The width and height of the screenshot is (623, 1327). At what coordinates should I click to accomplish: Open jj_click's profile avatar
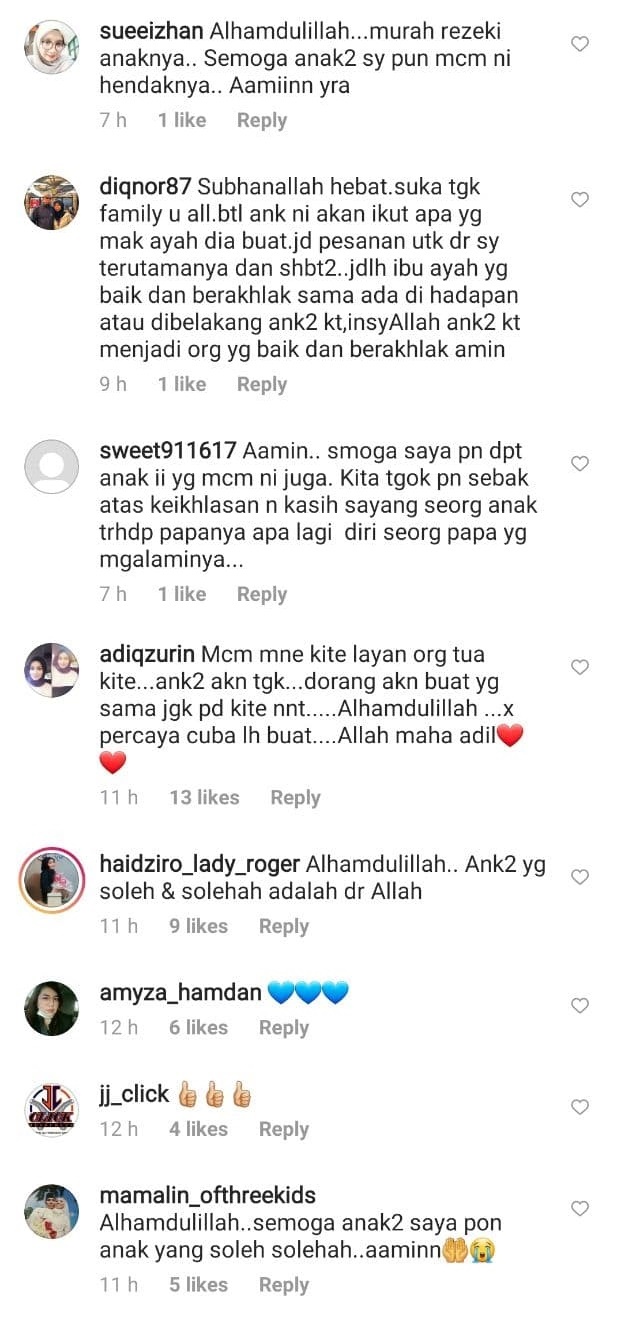[x=51, y=1110]
